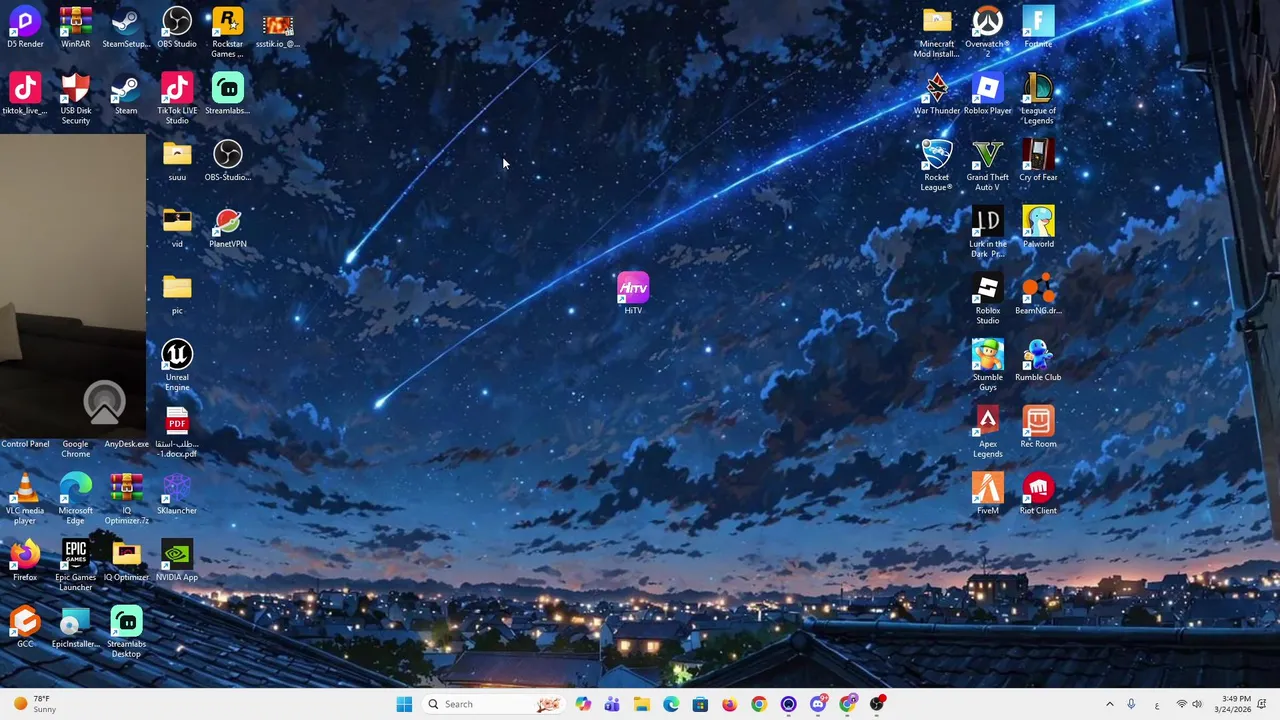Select the Roblox Studio icon
The width and height of the screenshot is (1280, 720).
(x=987, y=299)
